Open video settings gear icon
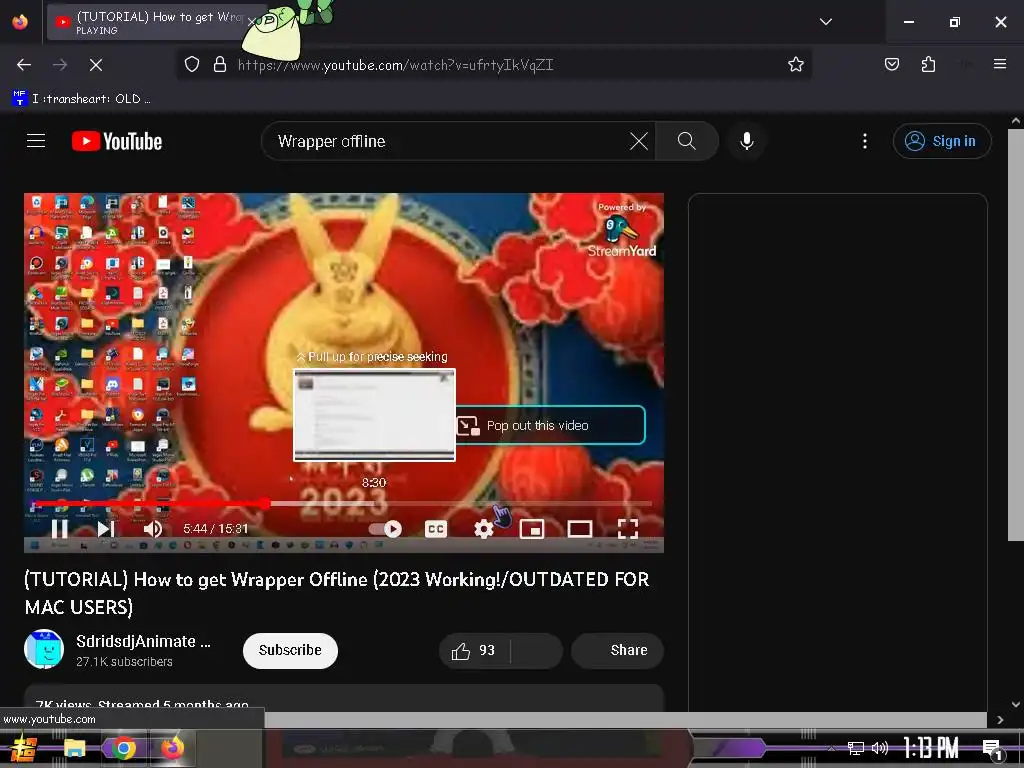Viewport: 1024px width, 768px height. click(483, 528)
